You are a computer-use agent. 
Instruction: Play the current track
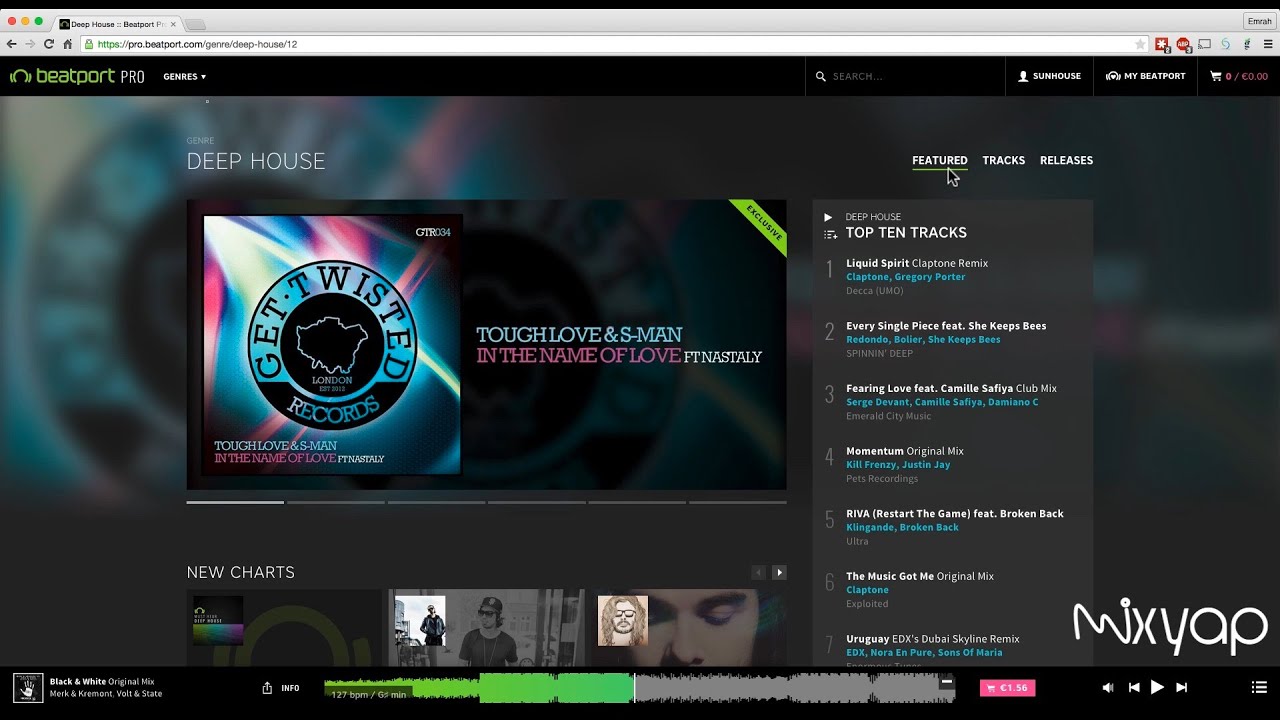(1157, 687)
